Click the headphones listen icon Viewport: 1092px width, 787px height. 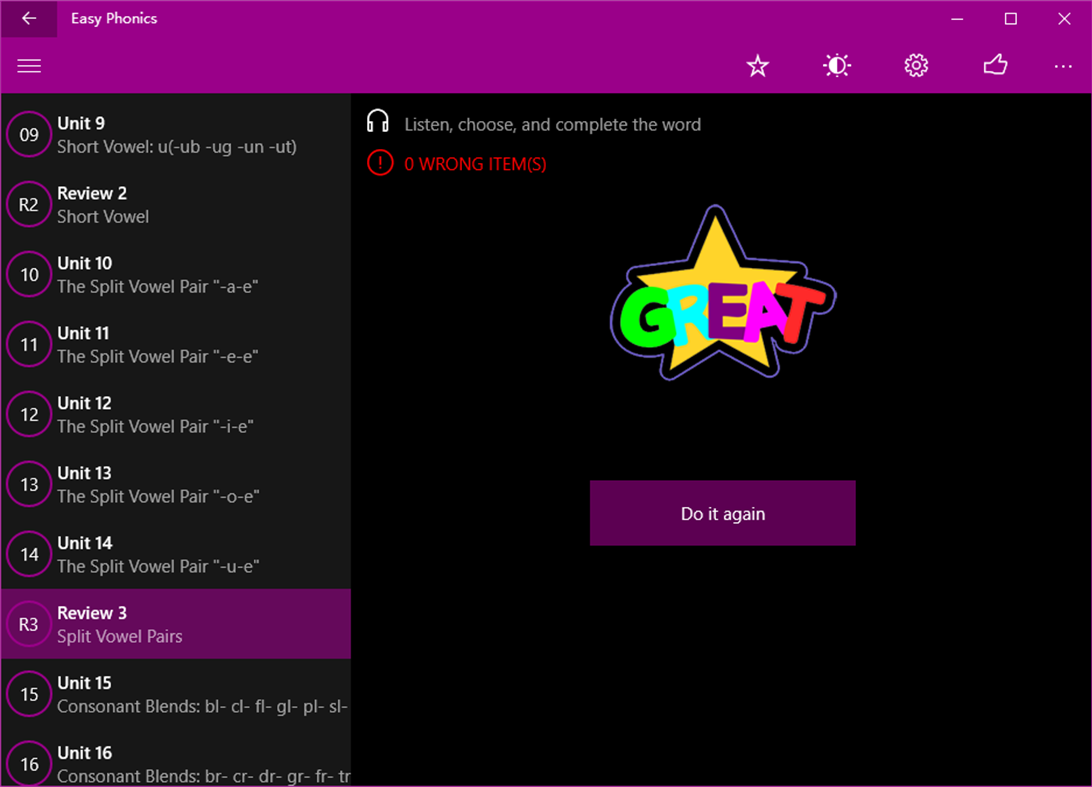(378, 124)
